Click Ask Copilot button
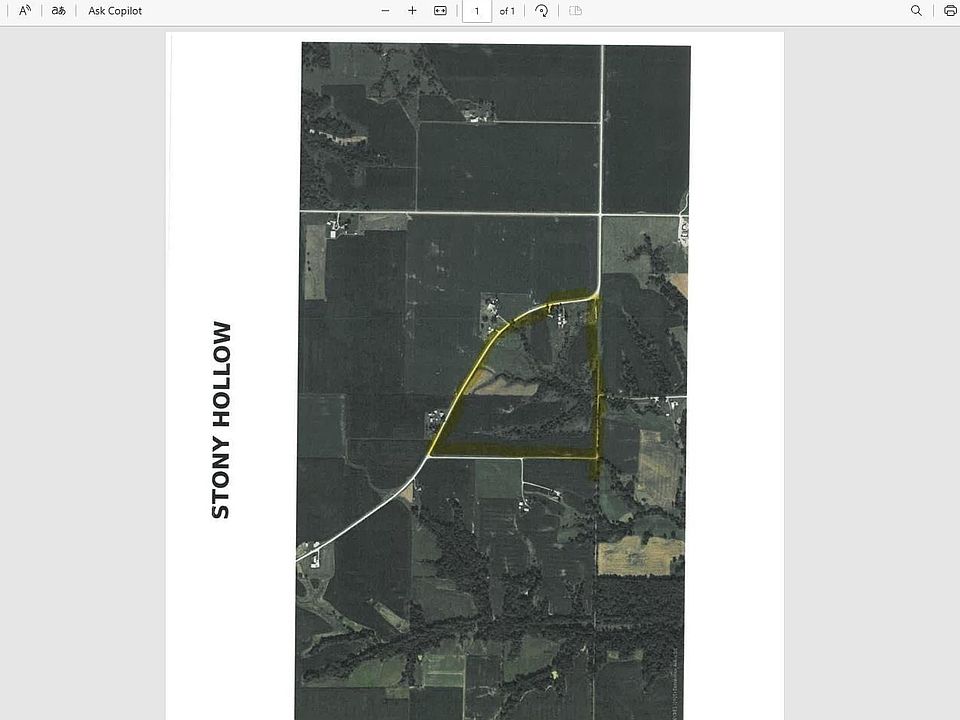The image size is (960, 720). pos(115,11)
